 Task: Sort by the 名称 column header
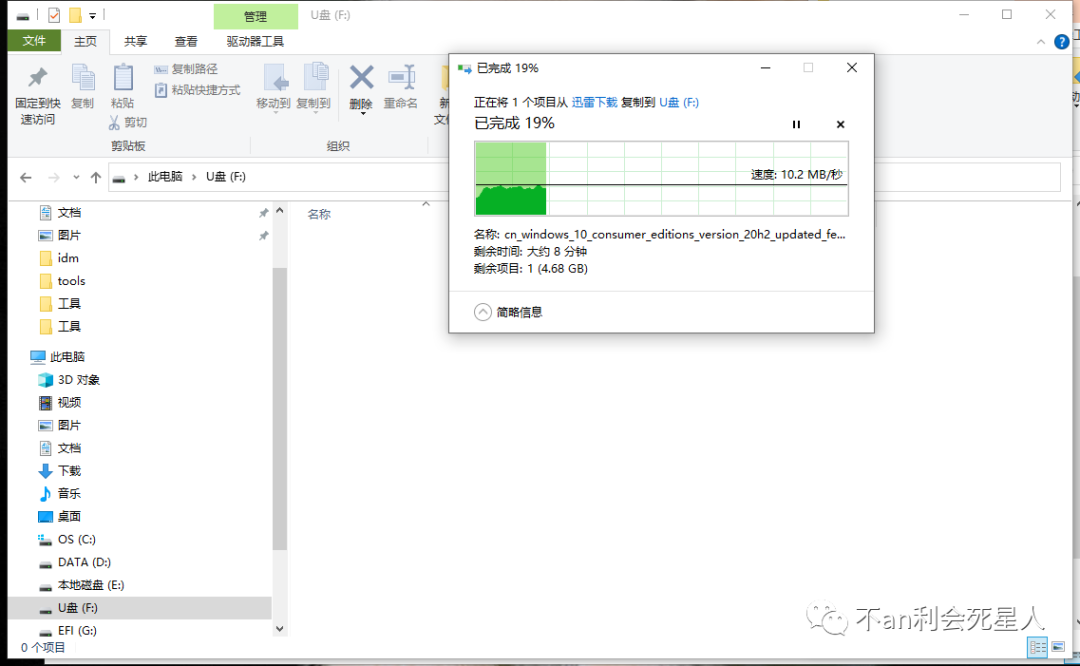319,214
